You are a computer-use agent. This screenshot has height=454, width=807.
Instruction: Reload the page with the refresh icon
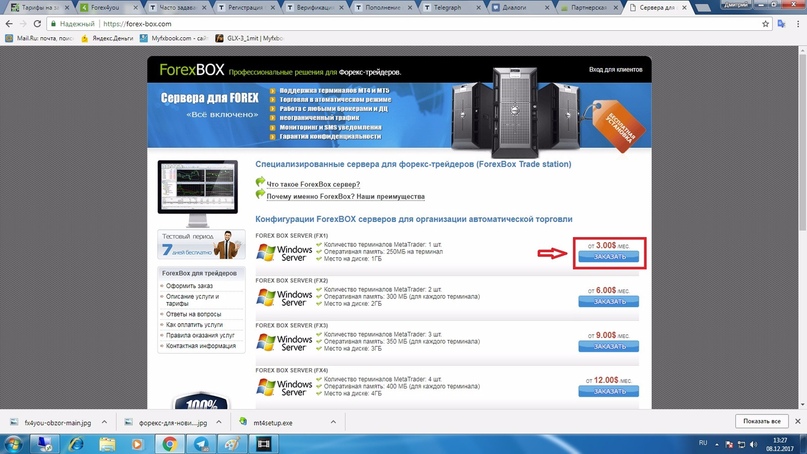(x=37, y=24)
